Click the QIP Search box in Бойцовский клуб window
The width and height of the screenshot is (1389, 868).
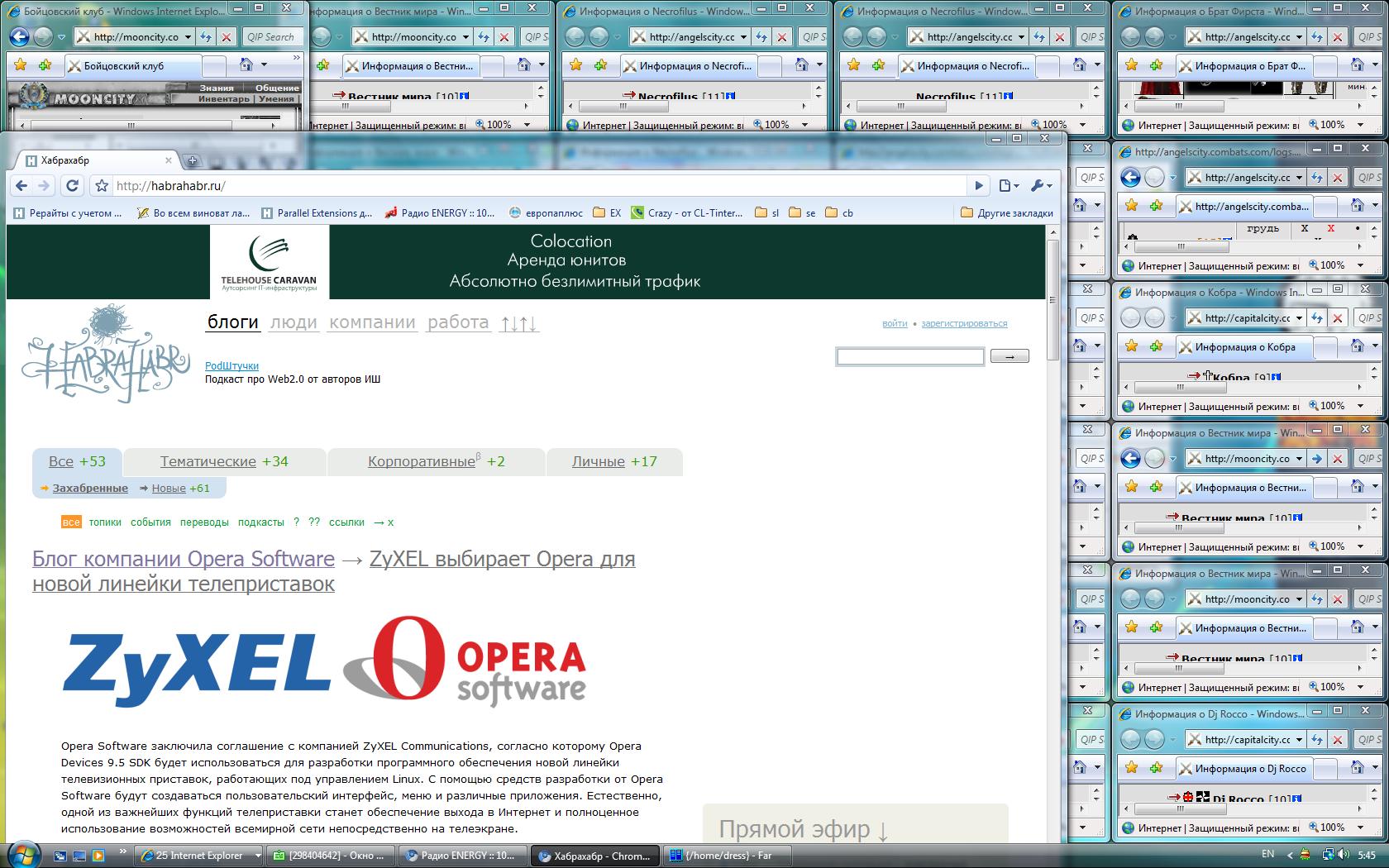[x=270, y=36]
